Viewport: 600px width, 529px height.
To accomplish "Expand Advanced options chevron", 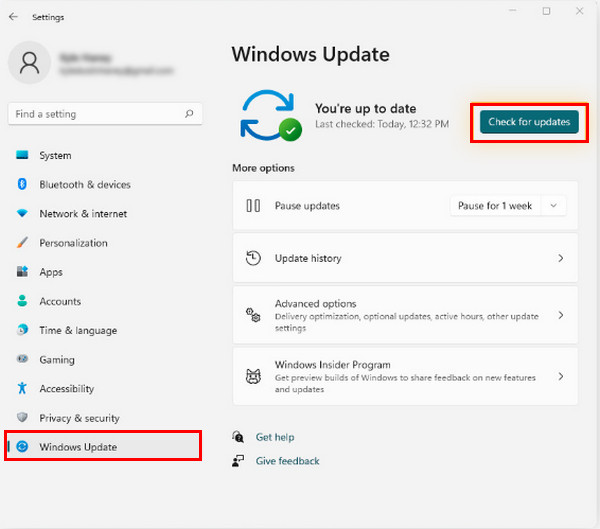I will coord(561,315).
